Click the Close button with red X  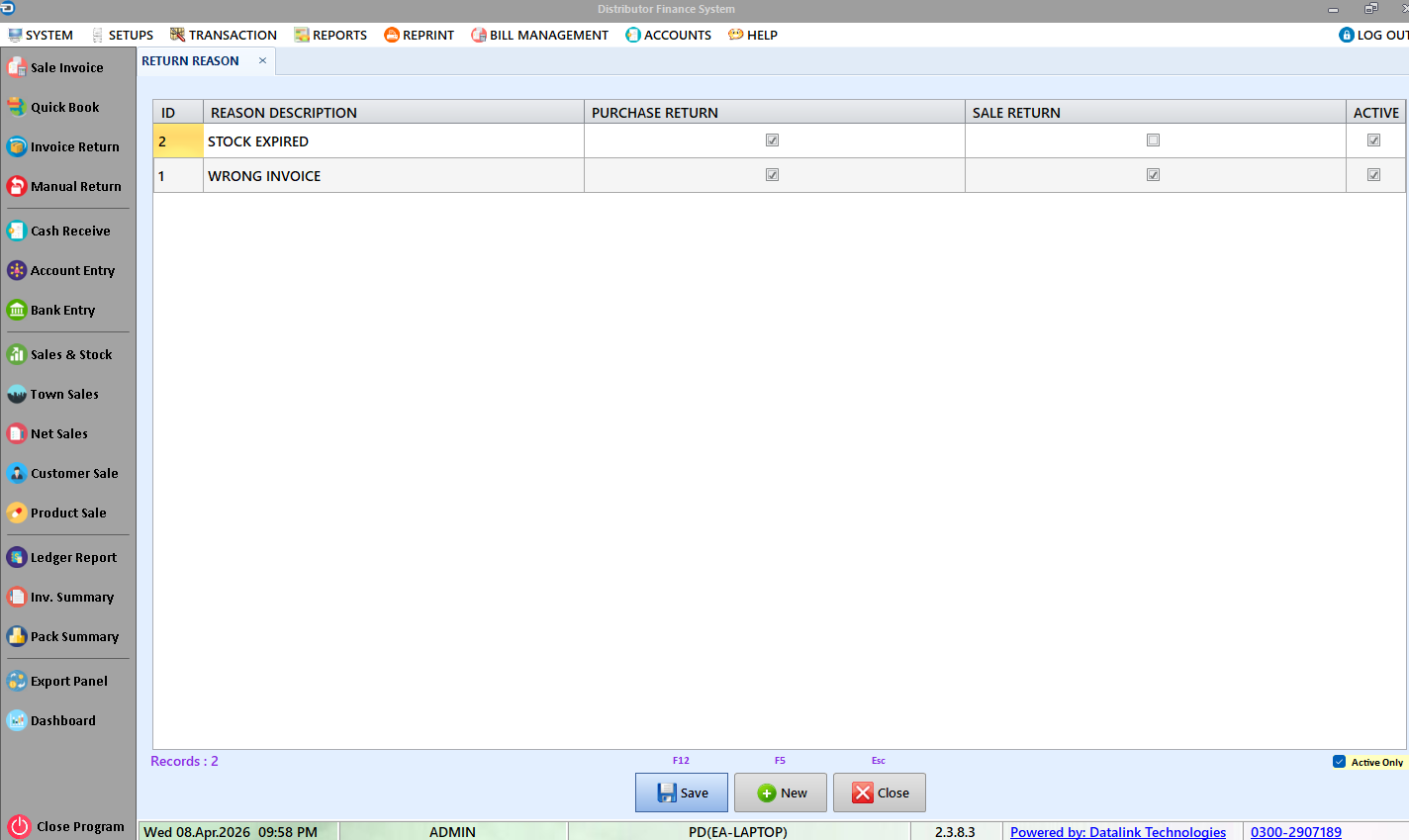point(880,793)
